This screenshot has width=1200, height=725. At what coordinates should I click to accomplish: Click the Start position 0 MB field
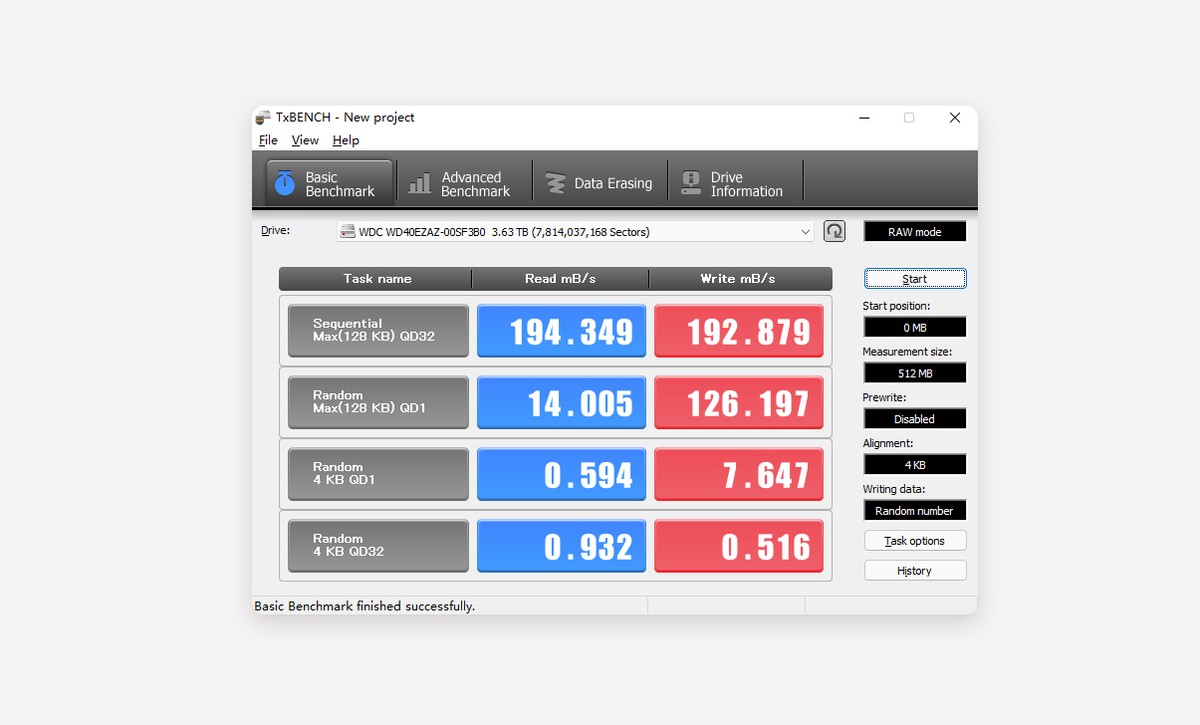click(x=914, y=327)
